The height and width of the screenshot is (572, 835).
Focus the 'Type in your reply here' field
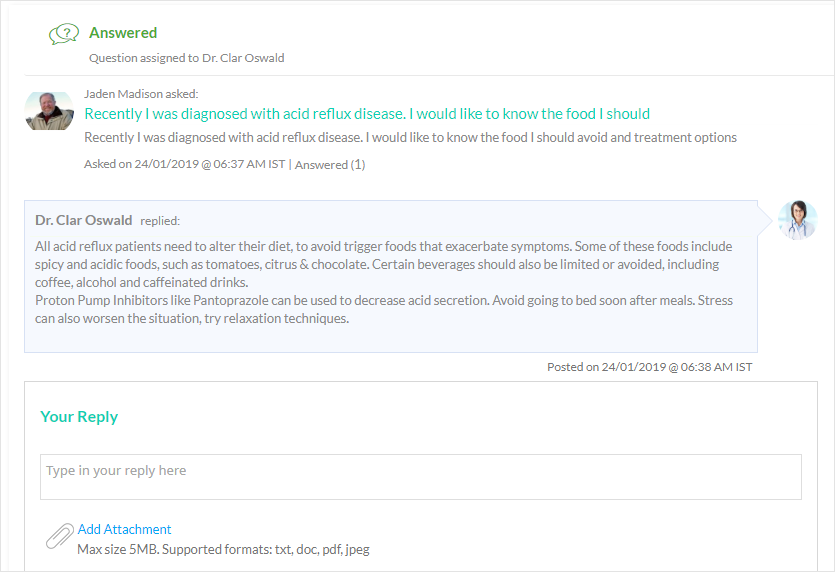[x=421, y=477]
